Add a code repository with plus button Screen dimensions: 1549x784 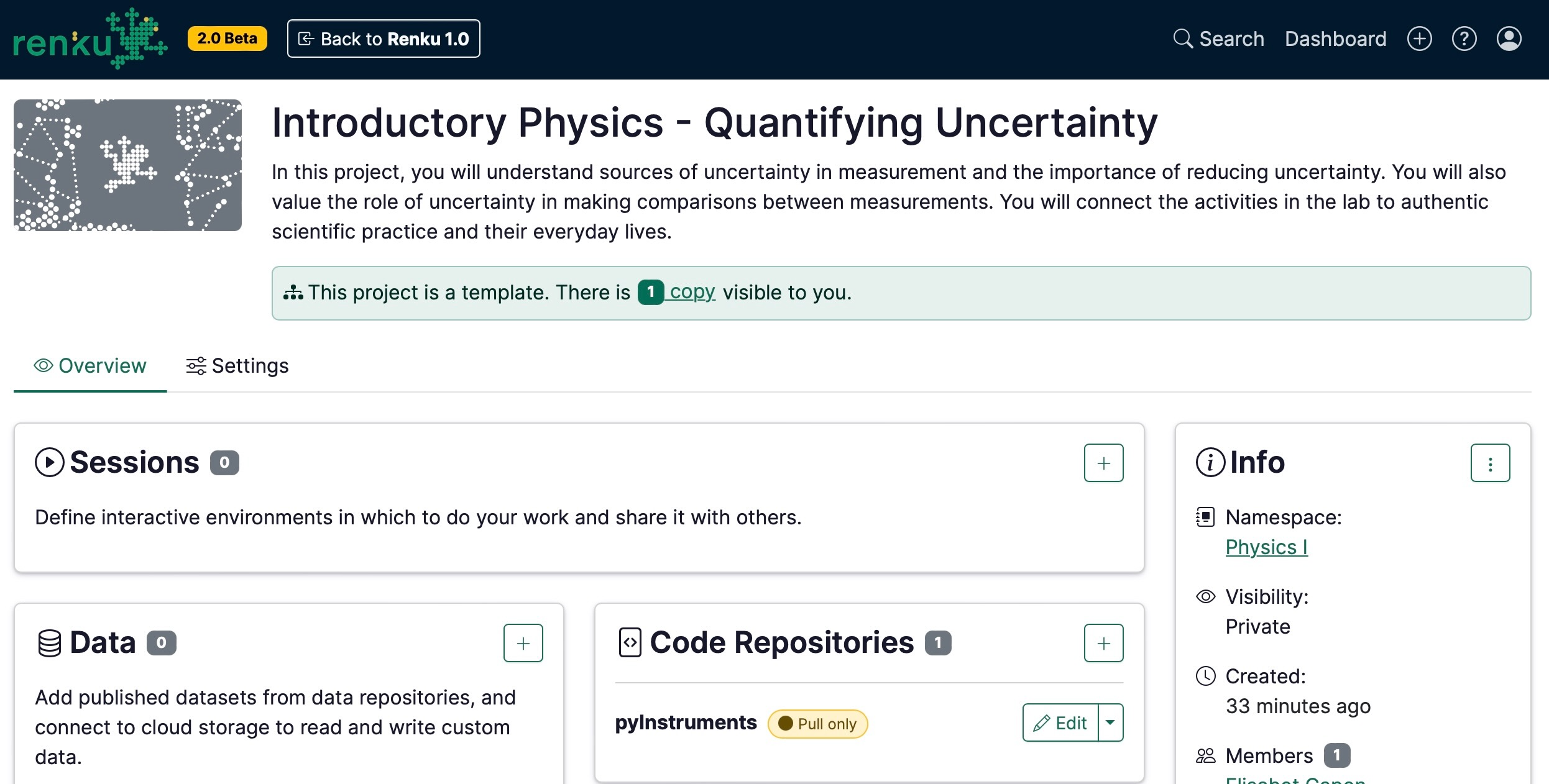click(1104, 643)
